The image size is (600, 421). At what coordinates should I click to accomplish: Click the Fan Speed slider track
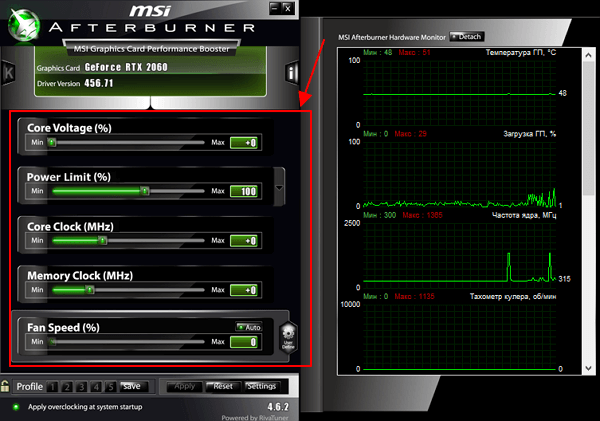coord(128,342)
